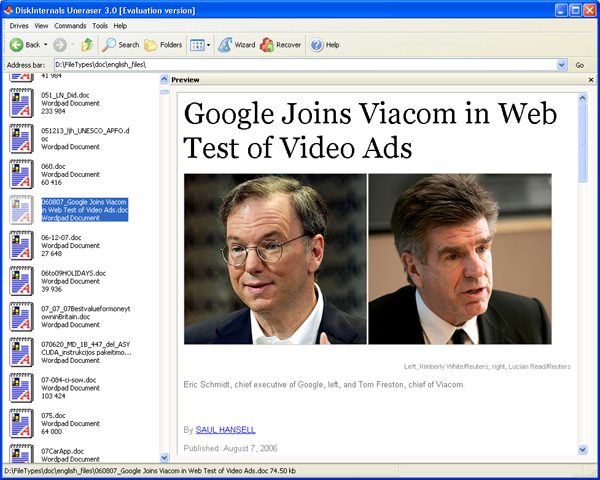Viewport: 600px width, 480px height.
Task: Click into the address bar path field
Action: [305, 65]
